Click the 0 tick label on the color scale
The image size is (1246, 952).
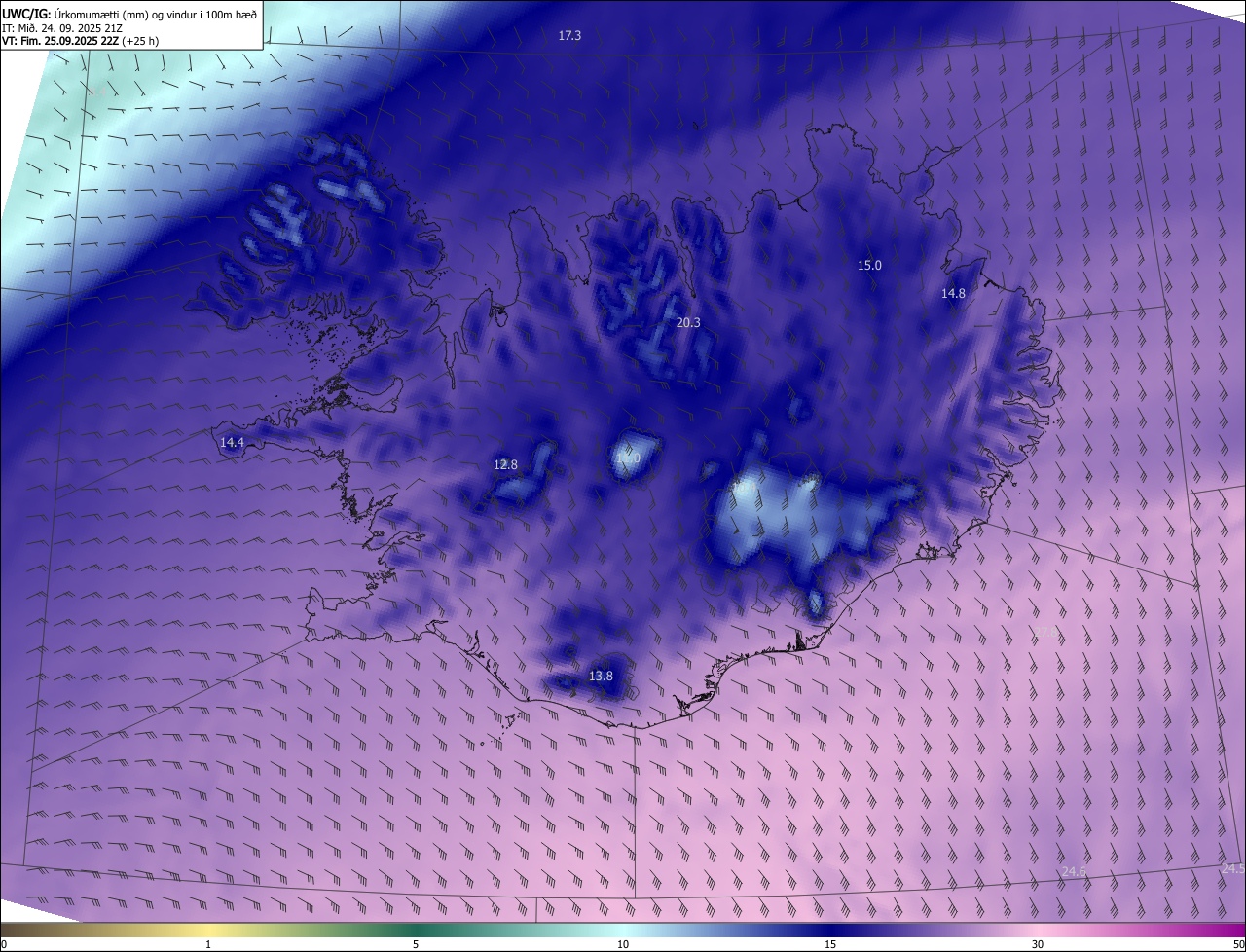(4, 944)
